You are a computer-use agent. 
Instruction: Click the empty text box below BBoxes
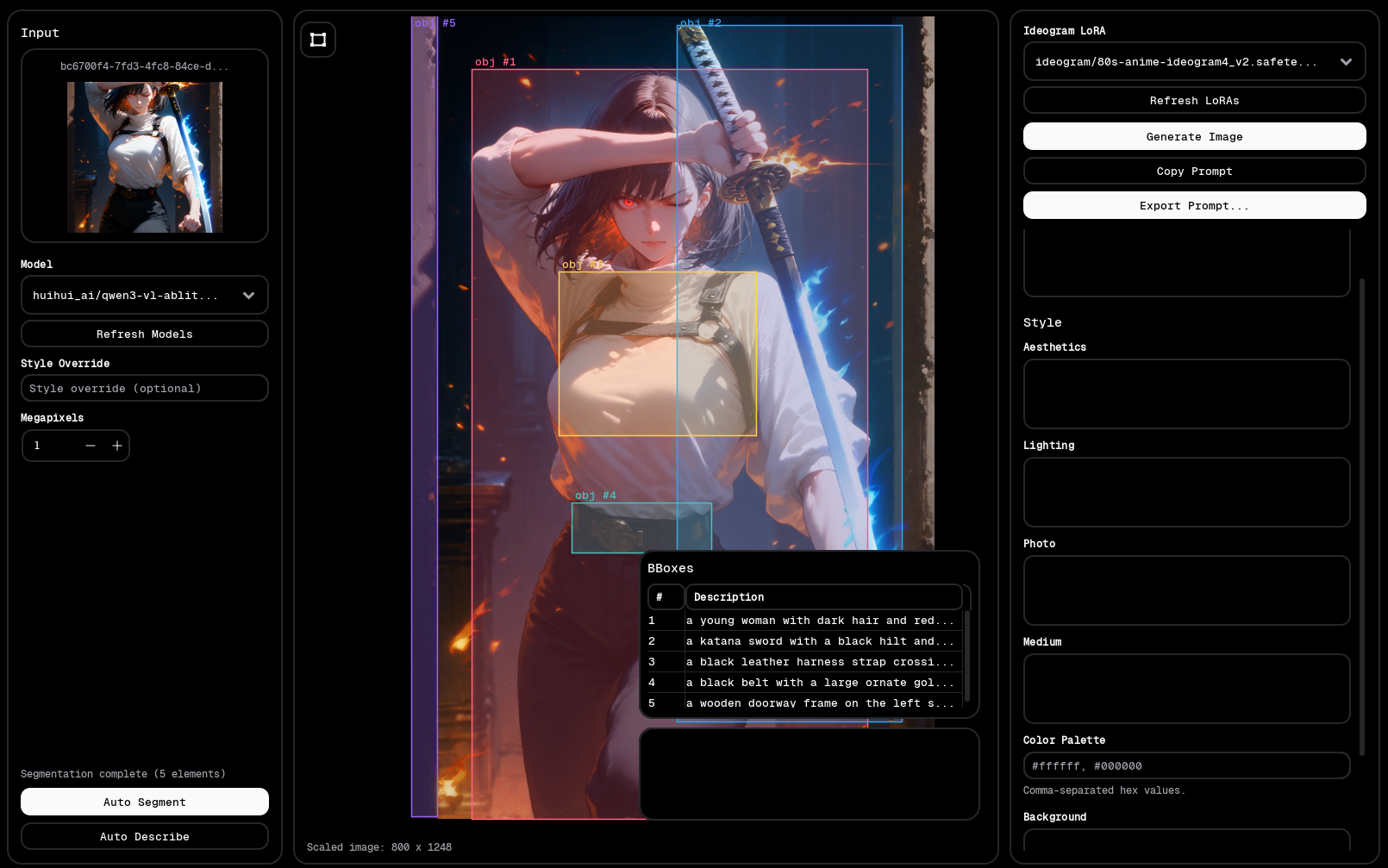tap(810, 774)
